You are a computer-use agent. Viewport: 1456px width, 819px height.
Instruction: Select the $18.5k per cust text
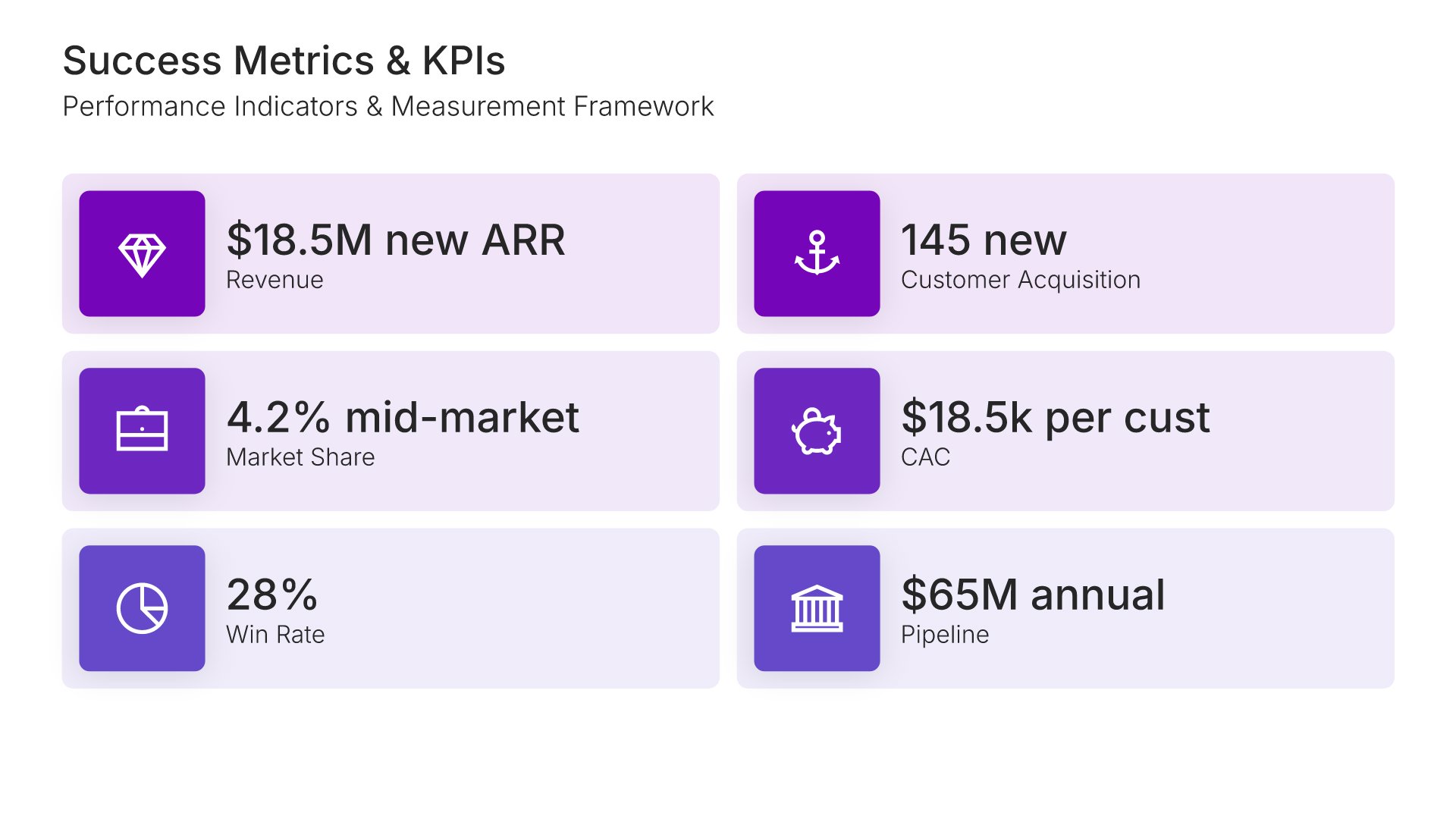click(1055, 417)
